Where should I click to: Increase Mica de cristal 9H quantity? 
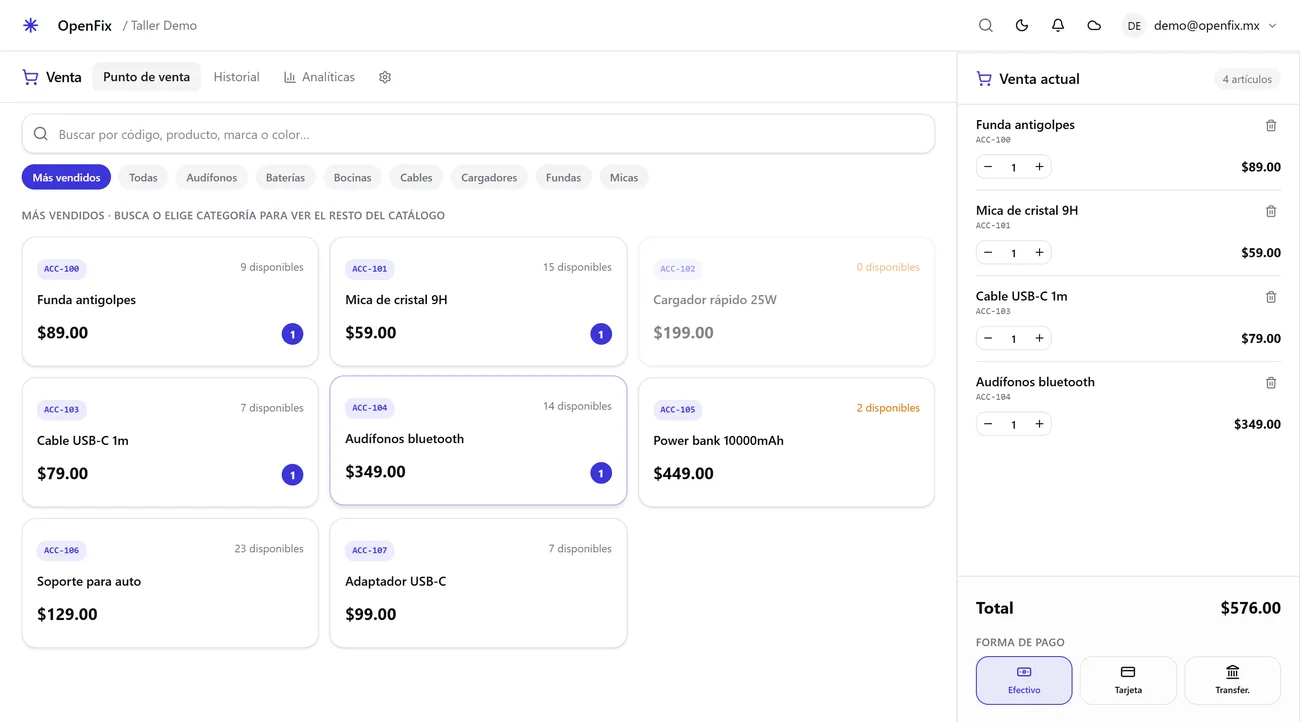click(1039, 253)
